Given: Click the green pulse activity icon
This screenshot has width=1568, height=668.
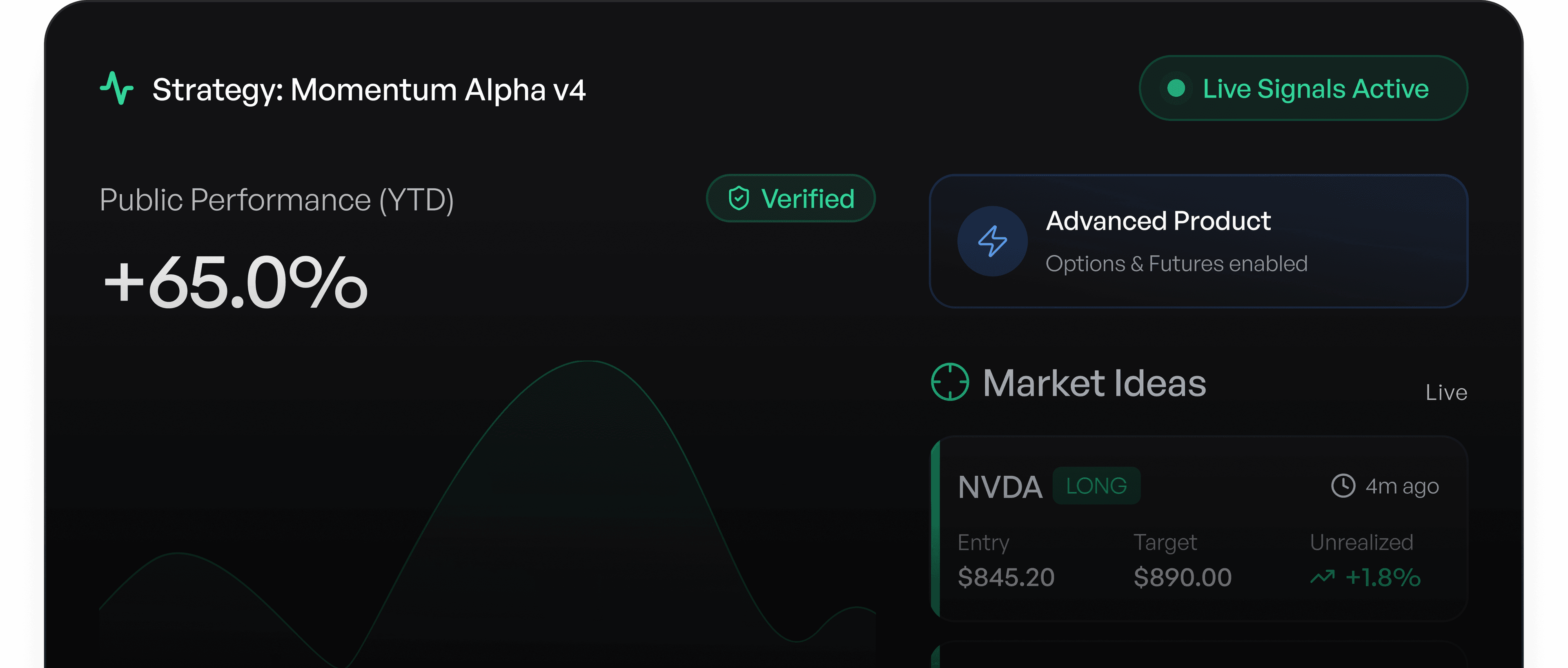Looking at the screenshot, I should [116, 88].
